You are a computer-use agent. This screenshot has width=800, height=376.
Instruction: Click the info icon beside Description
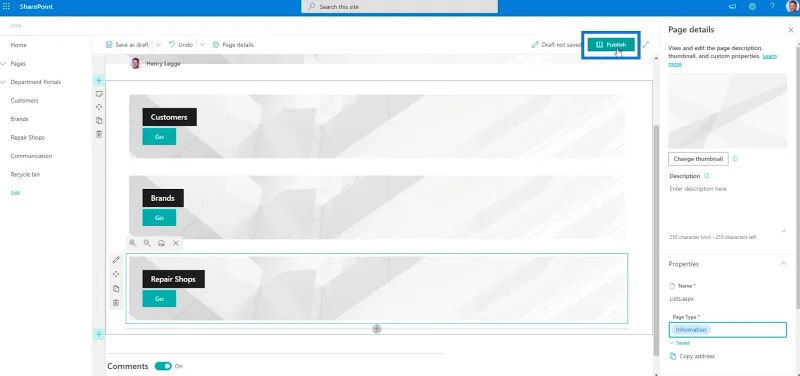(x=707, y=176)
